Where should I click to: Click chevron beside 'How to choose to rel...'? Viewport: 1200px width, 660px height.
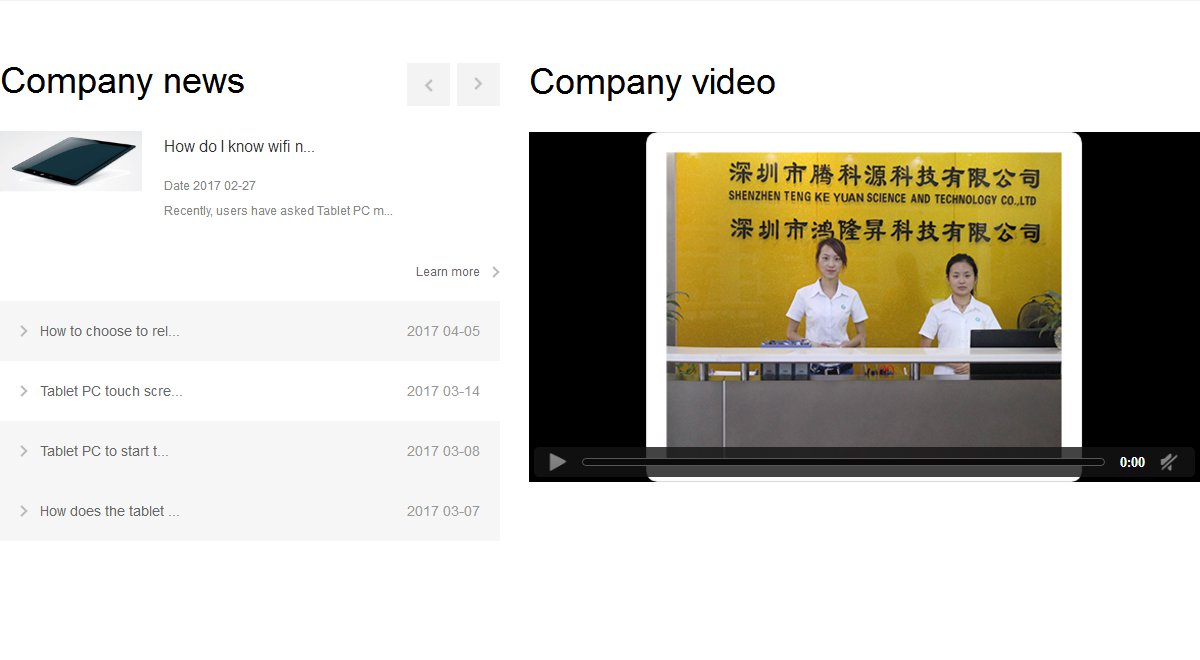click(24, 331)
